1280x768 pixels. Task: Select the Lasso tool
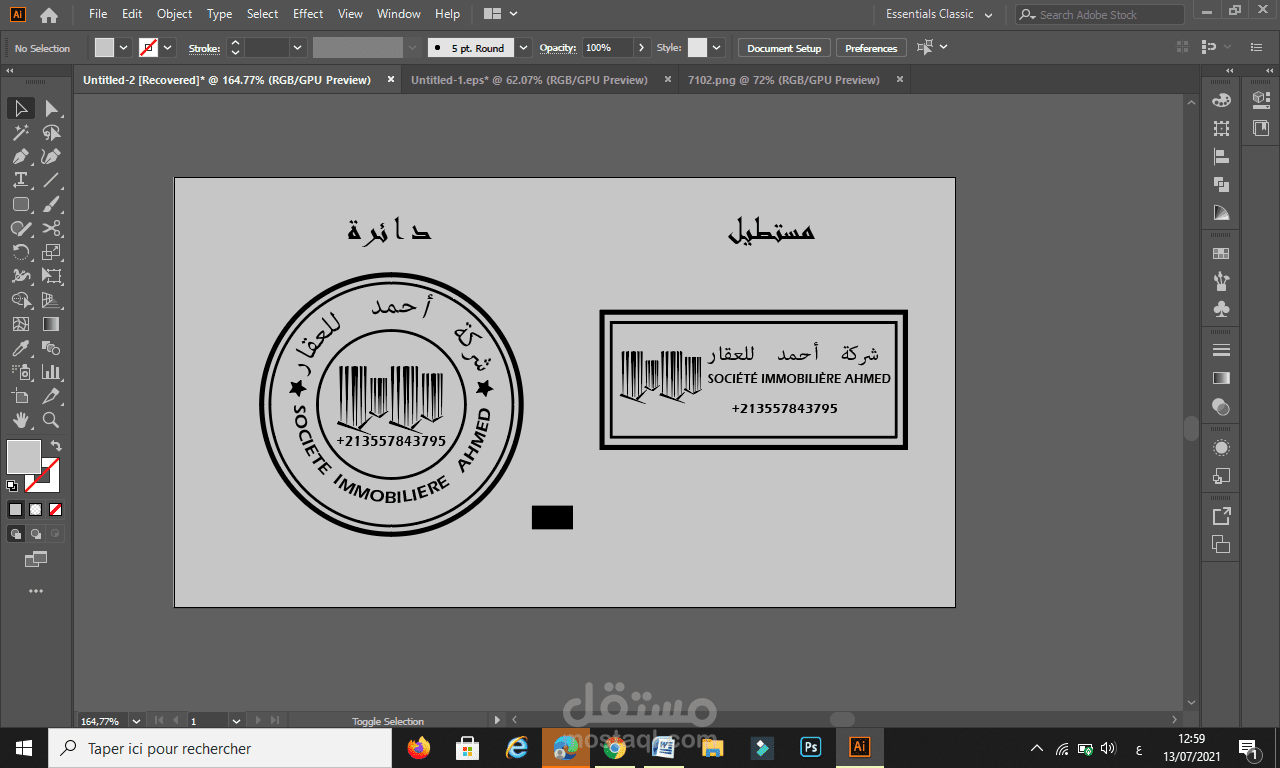pos(52,132)
